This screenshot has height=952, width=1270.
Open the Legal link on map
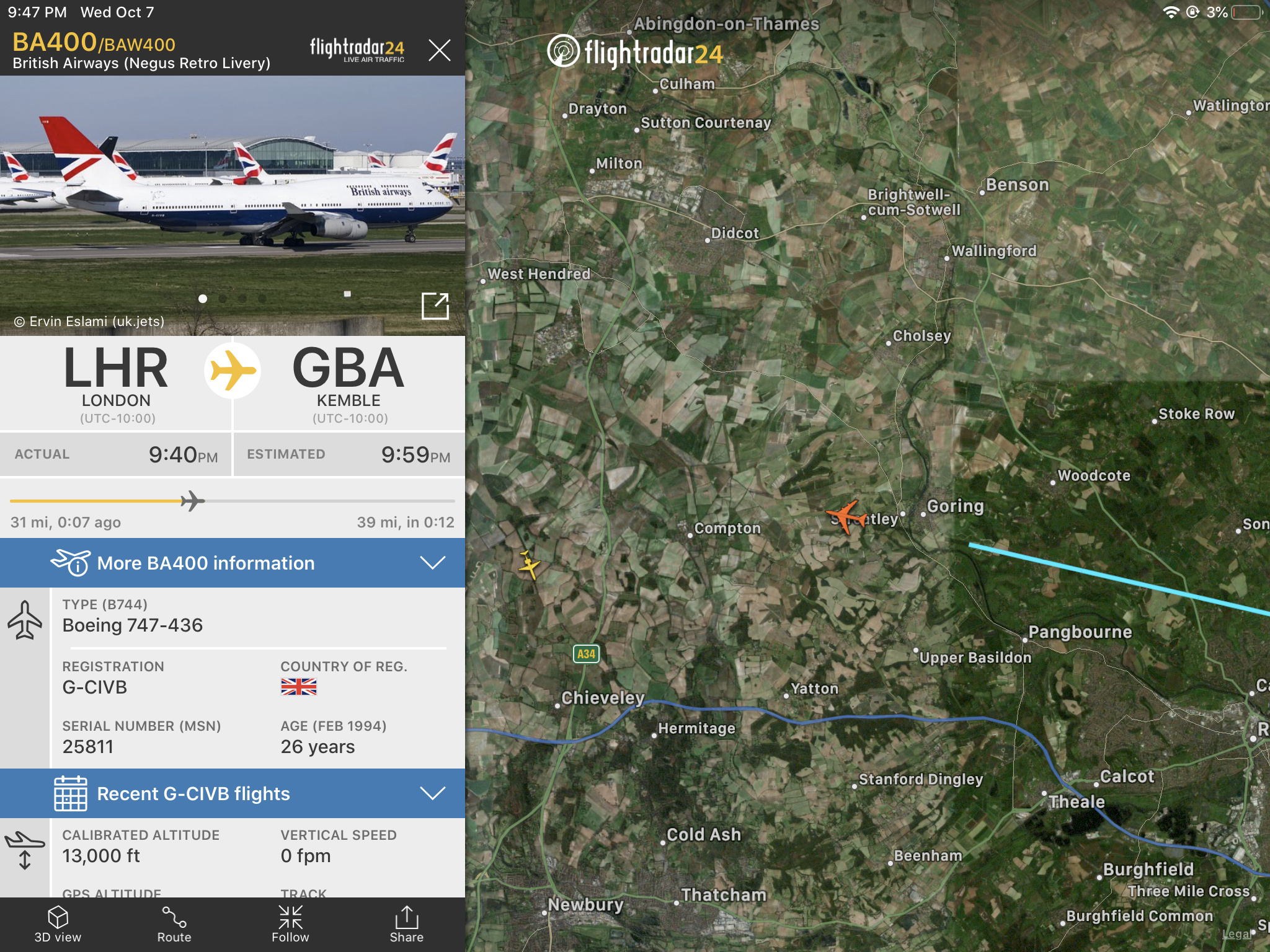pos(1237,934)
